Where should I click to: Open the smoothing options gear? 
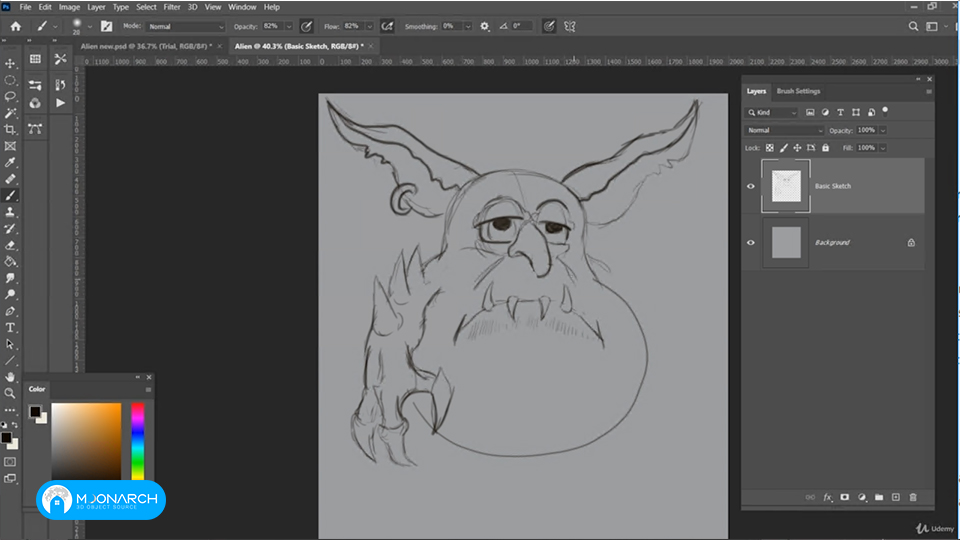tap(485, 26)
